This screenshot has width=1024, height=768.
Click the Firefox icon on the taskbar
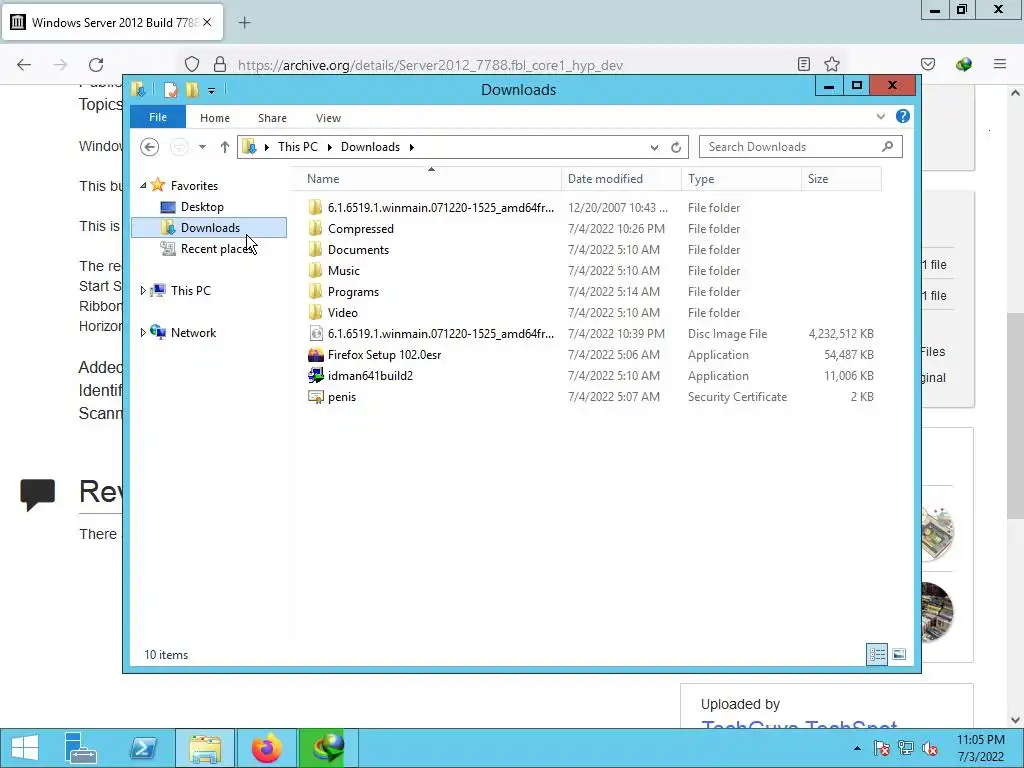[x=266, y=748]
